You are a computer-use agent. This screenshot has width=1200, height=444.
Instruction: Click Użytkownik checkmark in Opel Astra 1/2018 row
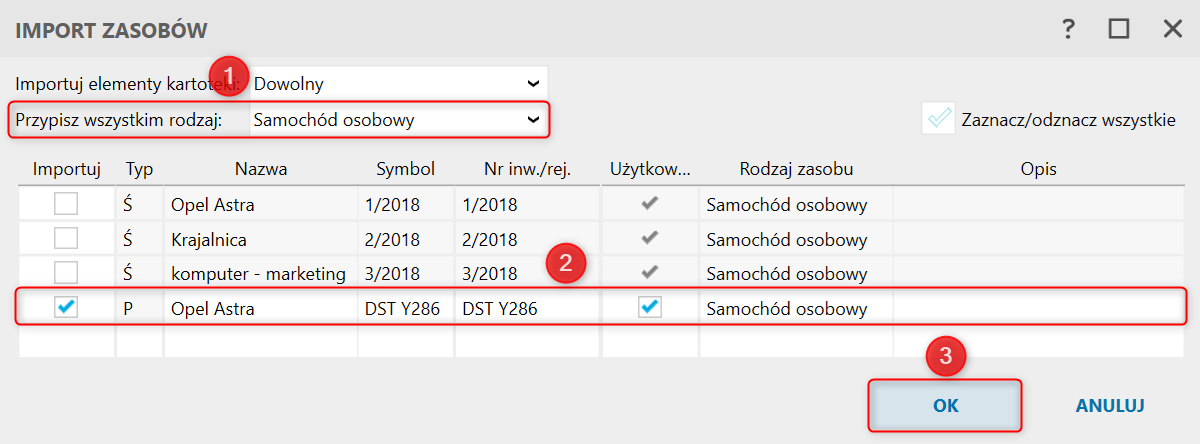click(x=650, y=205)
